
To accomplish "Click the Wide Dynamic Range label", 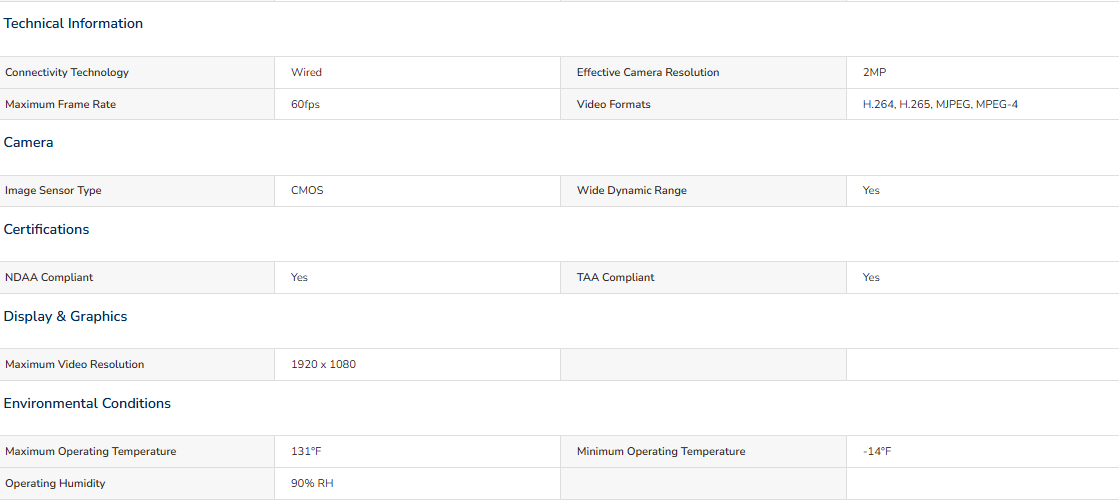I will [x=632, y=191].
